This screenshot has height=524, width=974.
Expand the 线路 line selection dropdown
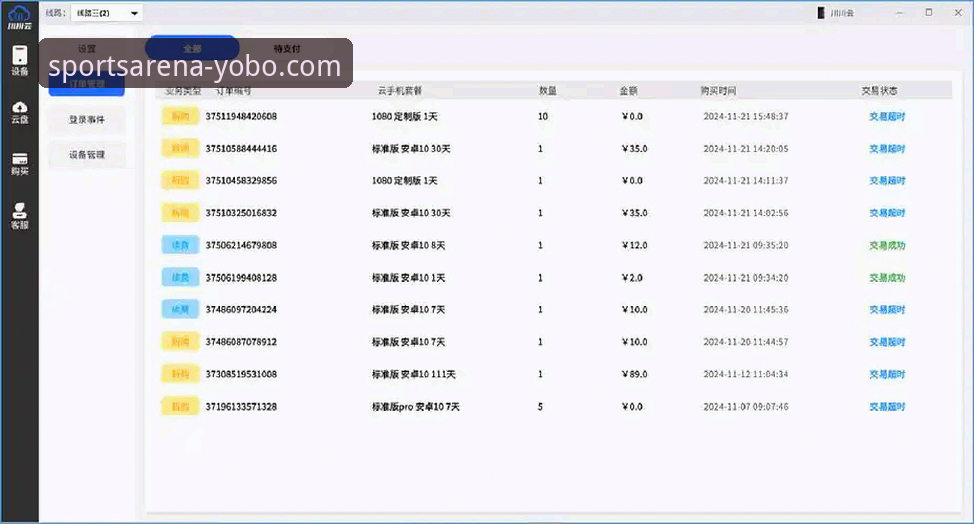click(134, 13)
